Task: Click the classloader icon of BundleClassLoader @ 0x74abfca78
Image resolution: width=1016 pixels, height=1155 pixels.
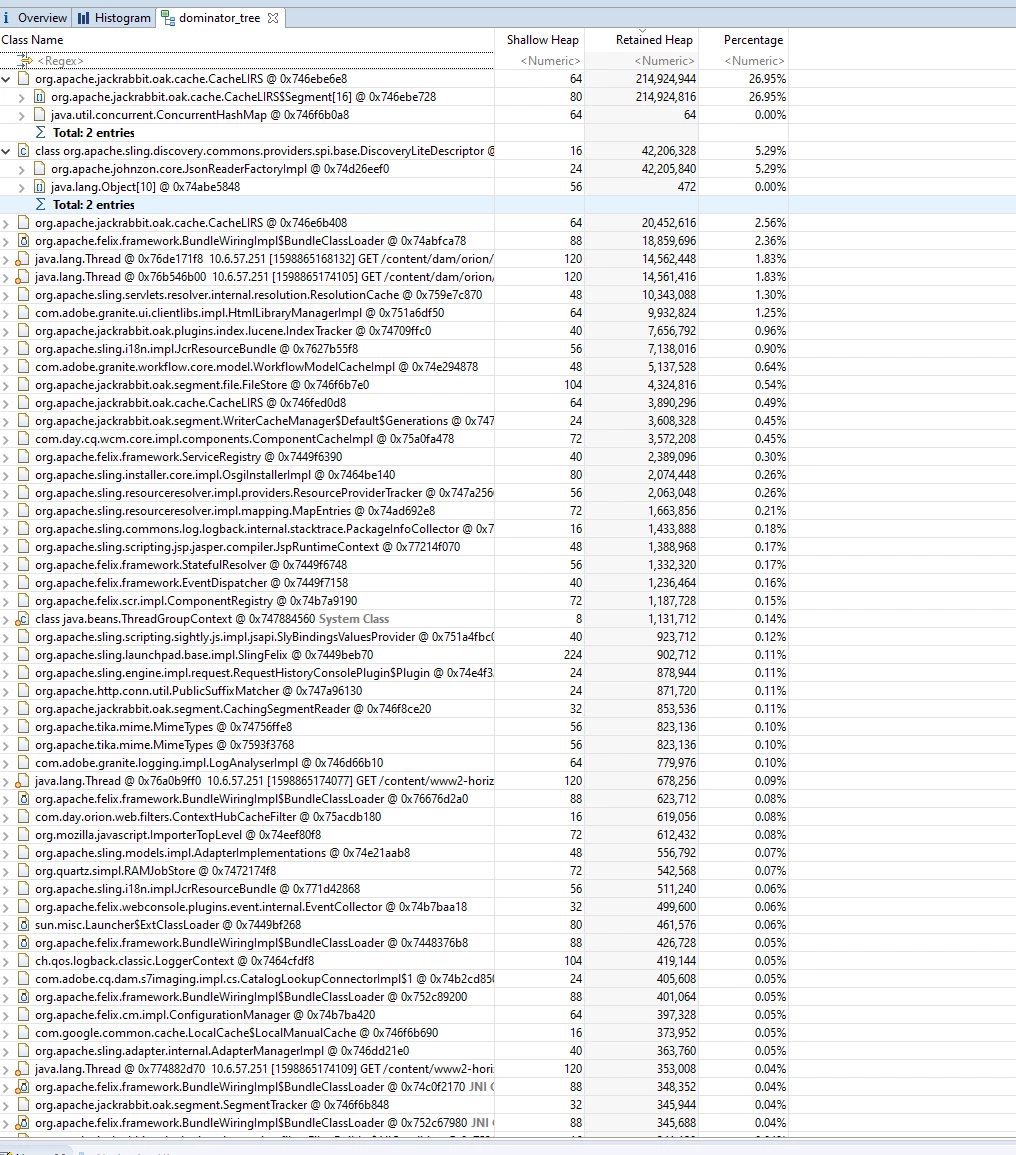Action: click(x=24, y=241)
